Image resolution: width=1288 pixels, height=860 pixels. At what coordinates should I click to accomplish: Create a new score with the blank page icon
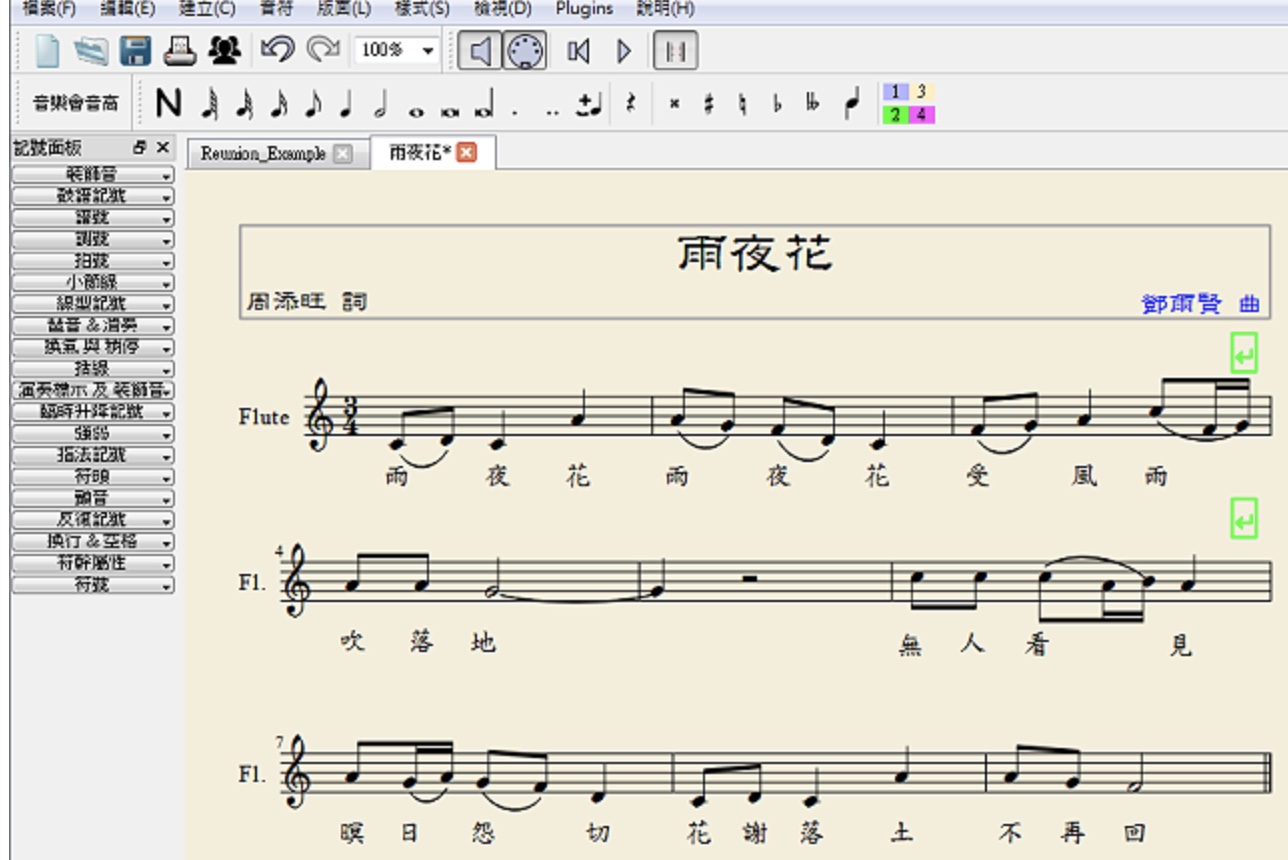pyautogui.click(x=47, y=51)
